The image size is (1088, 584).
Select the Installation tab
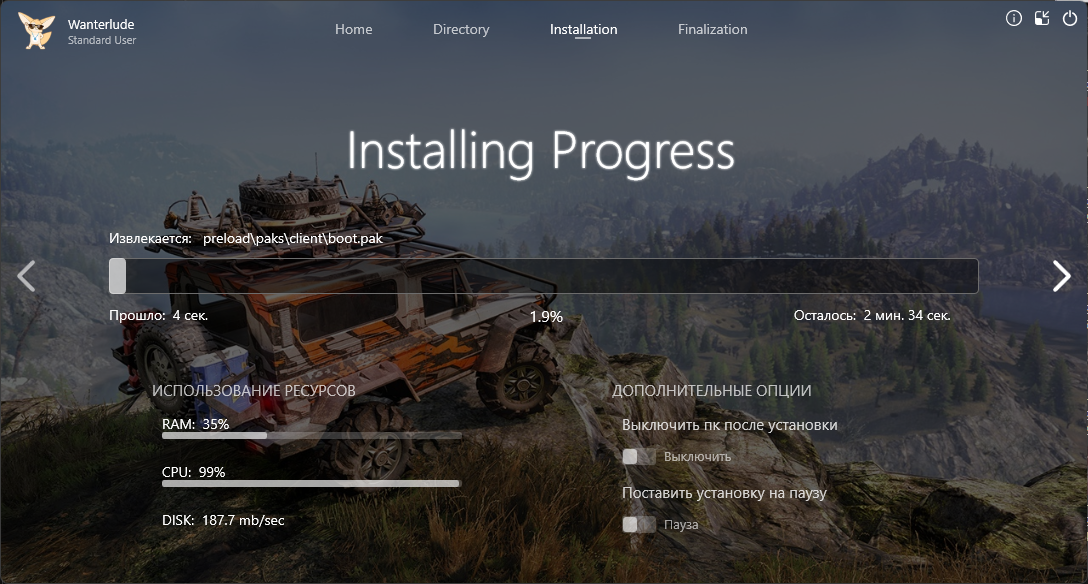583,29
